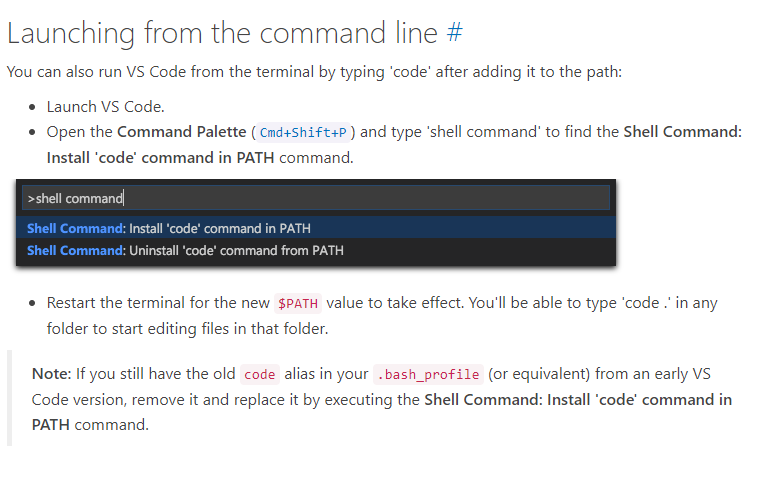Click the 'code .' text in last bullet
The image size is (760, 486).
tap(652, 303)
